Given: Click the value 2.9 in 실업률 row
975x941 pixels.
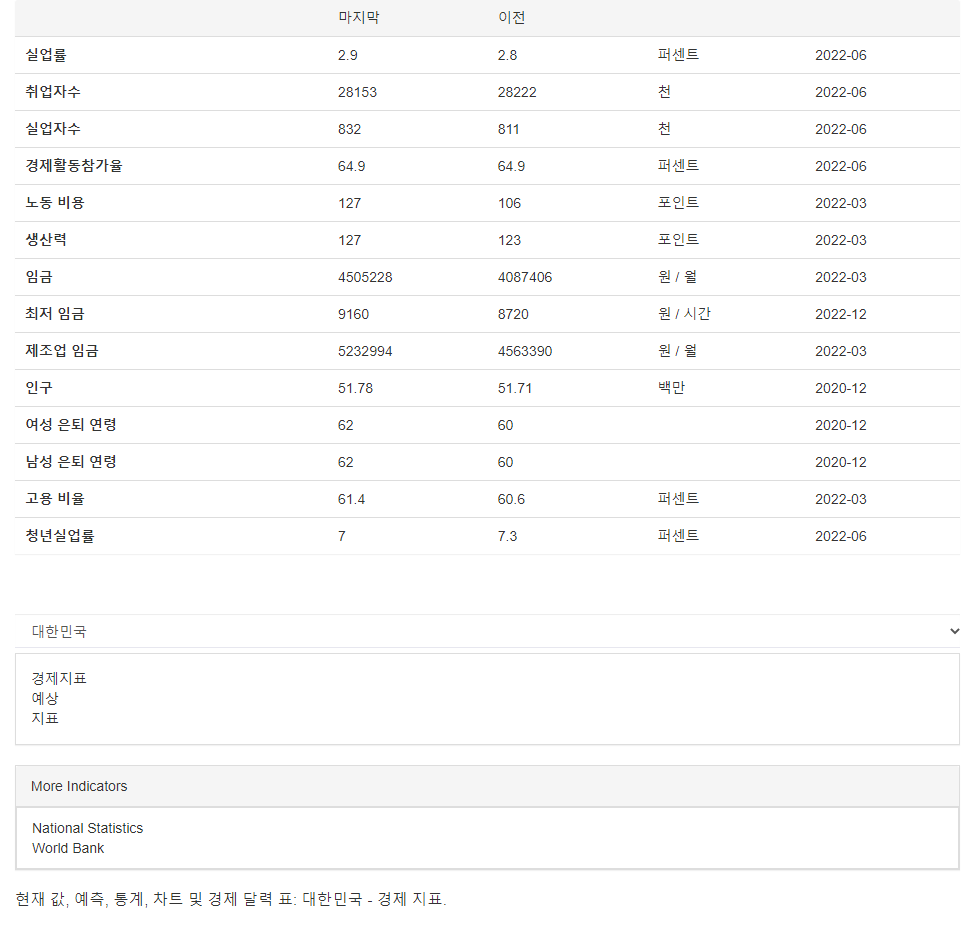Looking at the screenshot, I should click(x=348, y=55).
